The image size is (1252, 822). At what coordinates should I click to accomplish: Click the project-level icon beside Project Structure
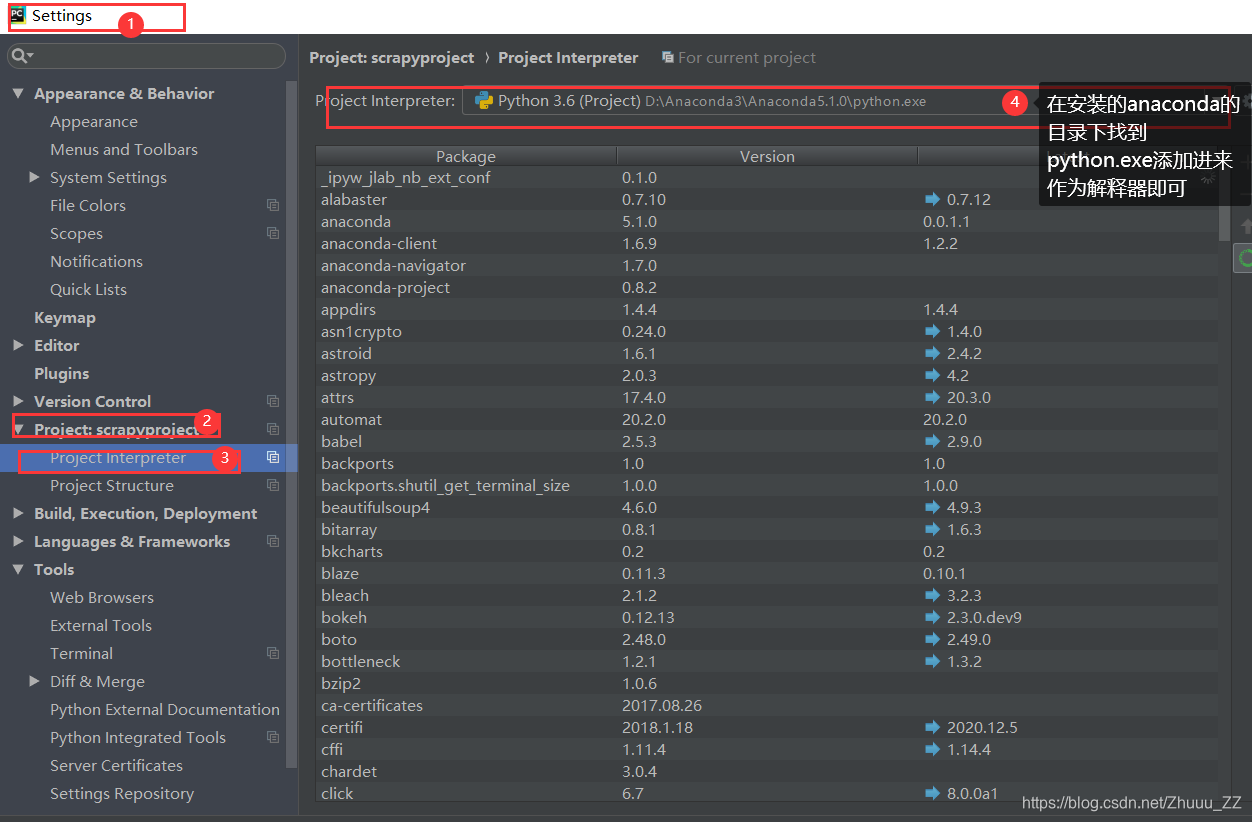273,485
